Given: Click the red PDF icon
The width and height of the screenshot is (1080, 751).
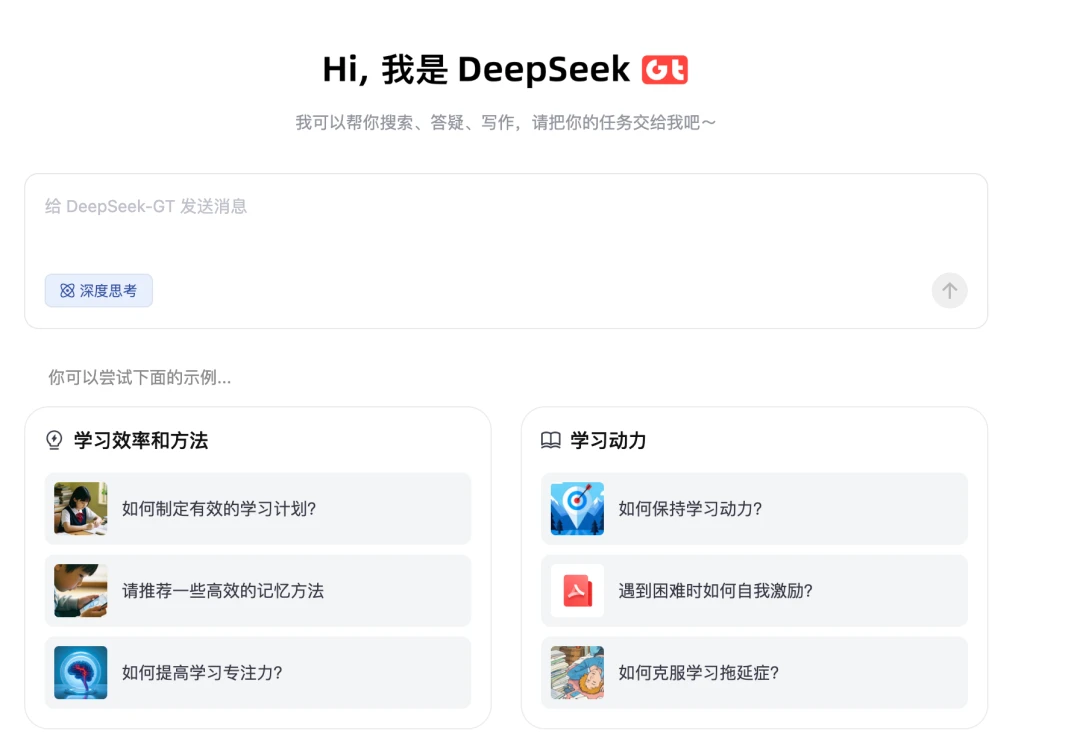Looking at the screenshot, I should point(577,590).
